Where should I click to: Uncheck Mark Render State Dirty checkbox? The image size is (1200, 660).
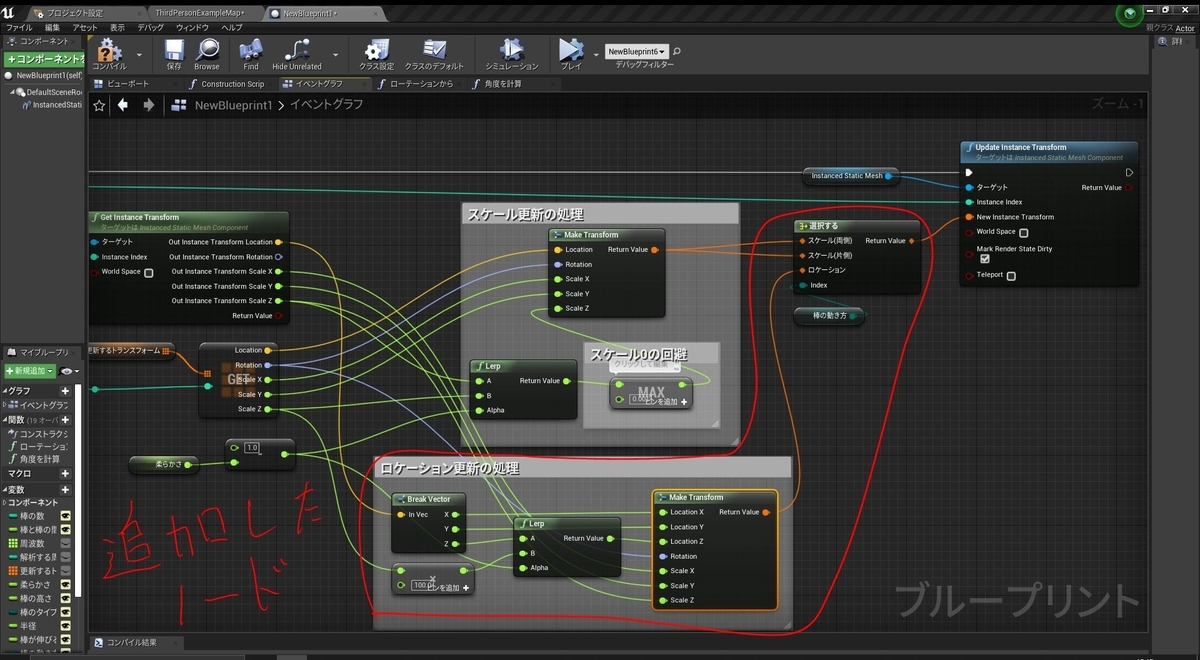(985, 259)
